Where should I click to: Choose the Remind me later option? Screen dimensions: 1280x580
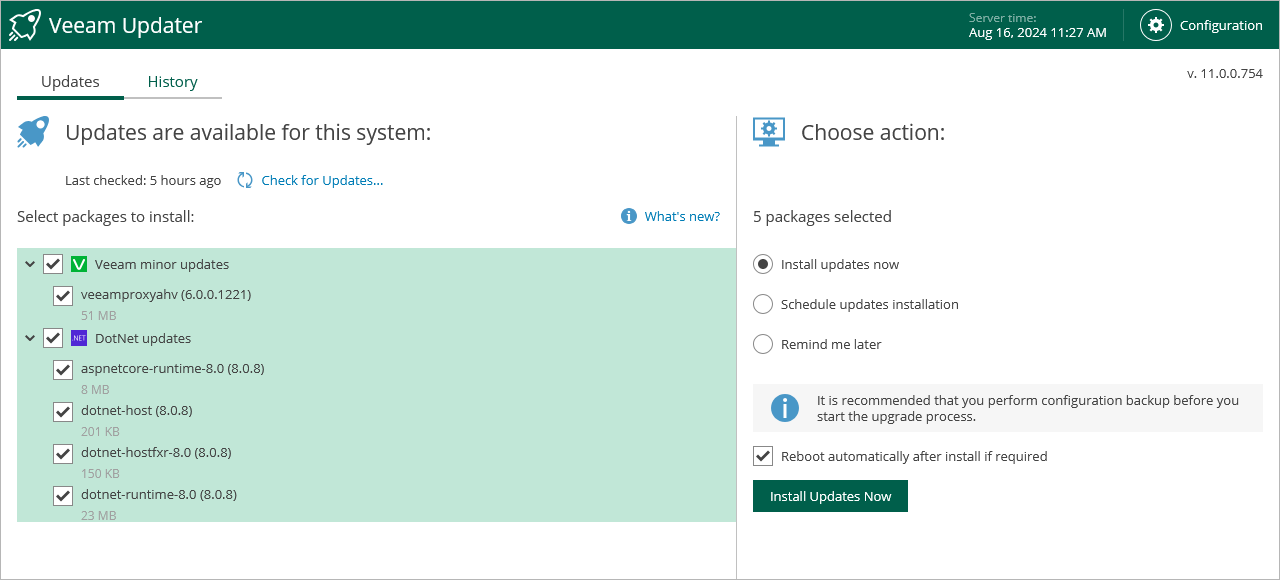tap(763, 344)
